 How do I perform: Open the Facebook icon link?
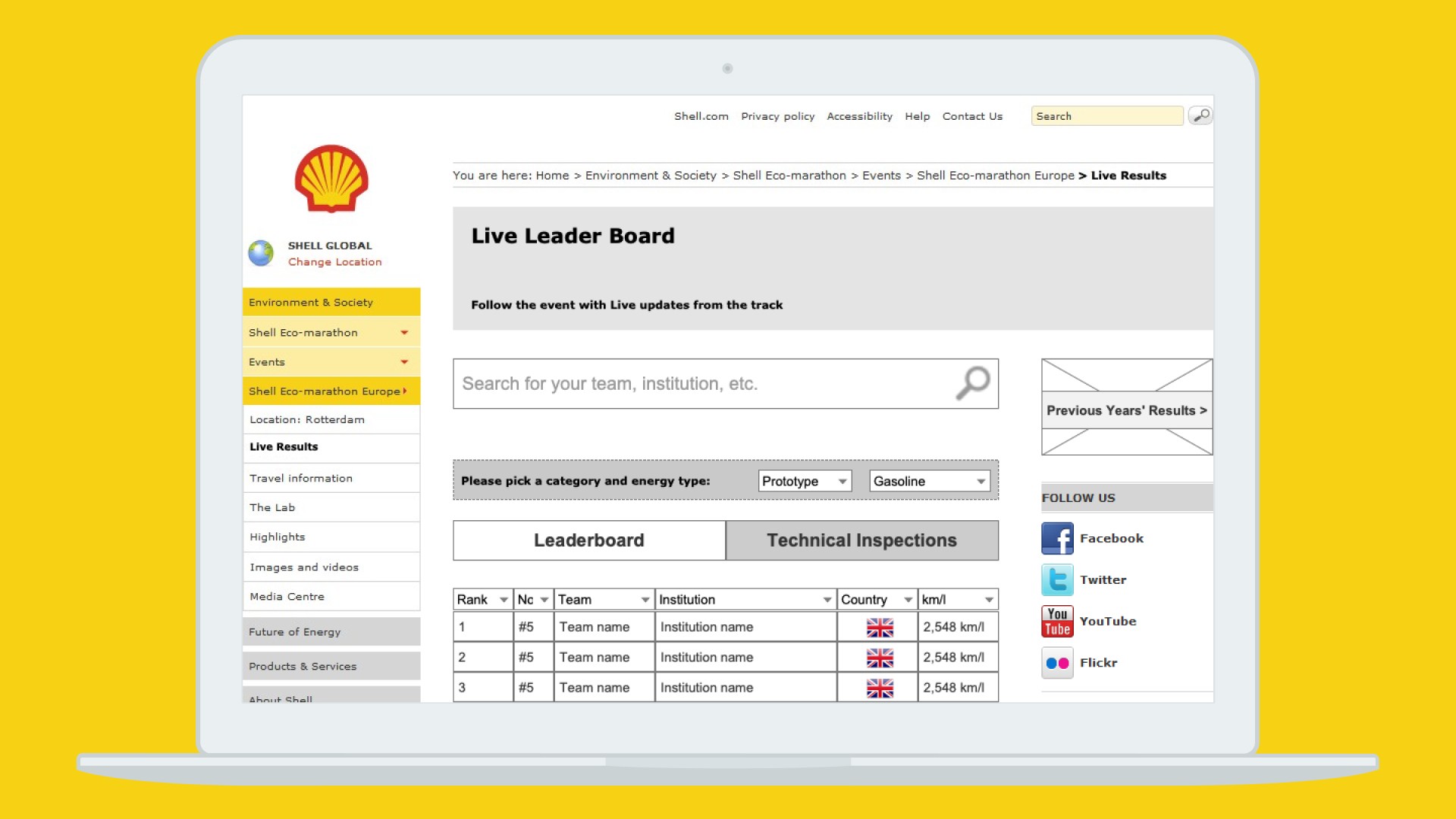click(x=1057, y=538)
